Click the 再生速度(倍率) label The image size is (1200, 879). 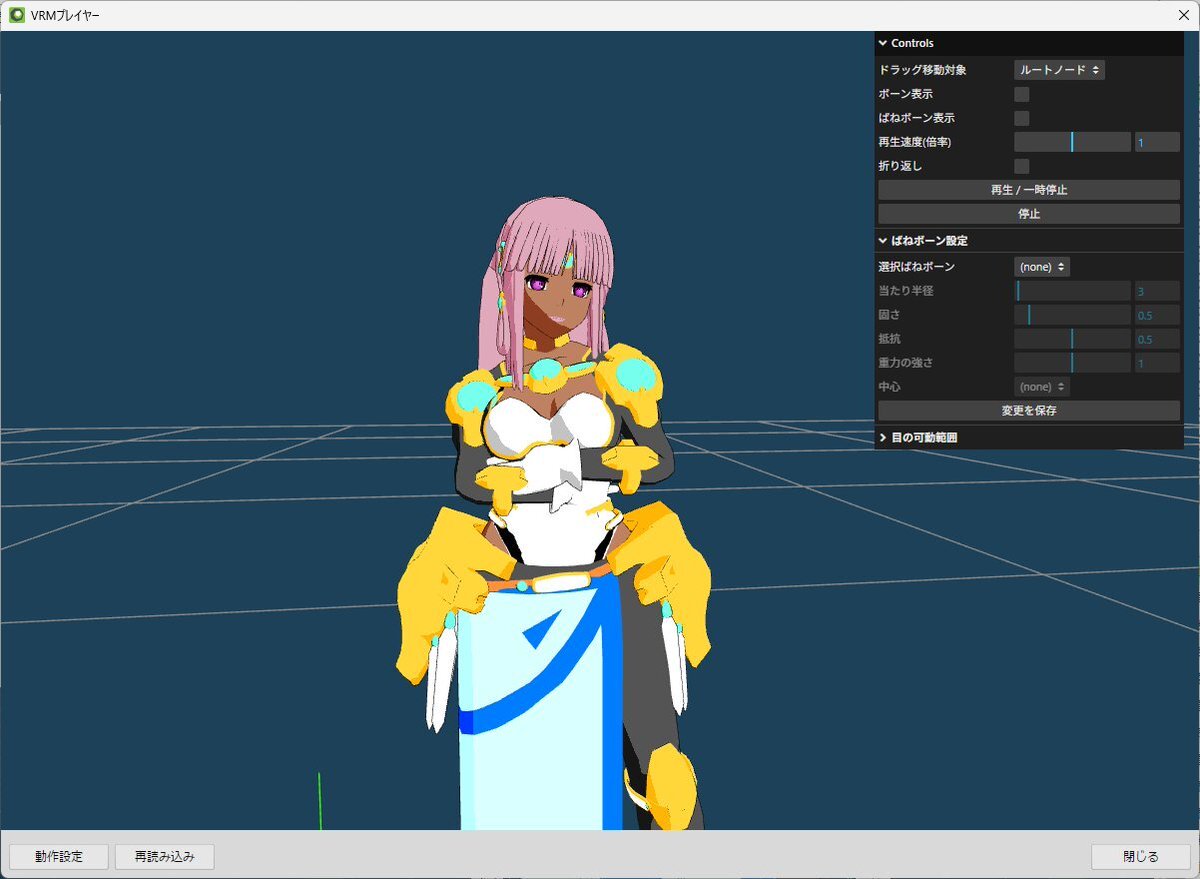click(x=914, y=142)
